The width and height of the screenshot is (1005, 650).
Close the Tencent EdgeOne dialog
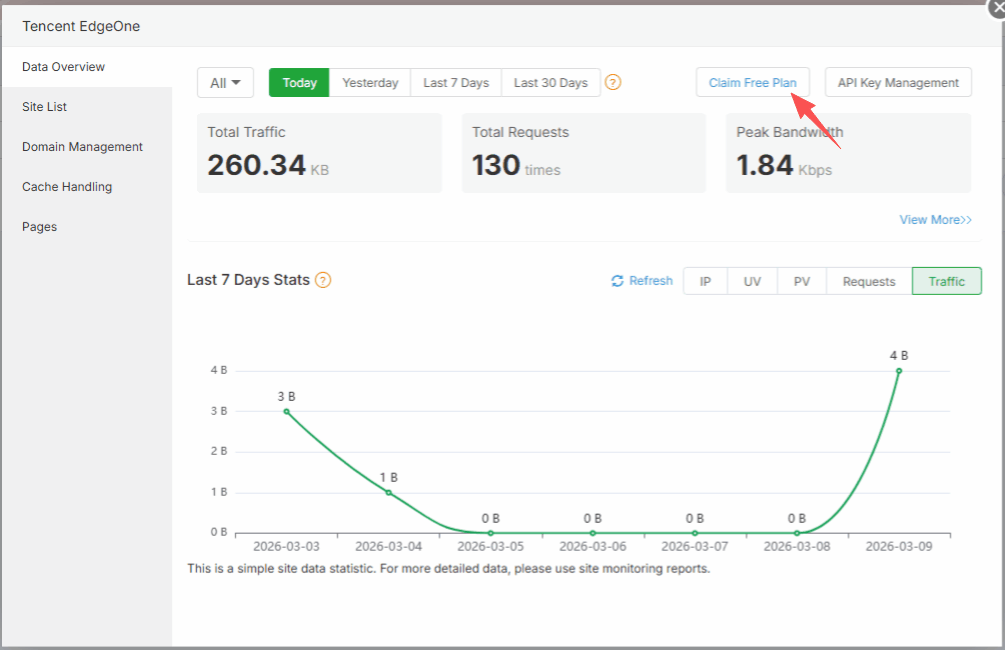997,8
